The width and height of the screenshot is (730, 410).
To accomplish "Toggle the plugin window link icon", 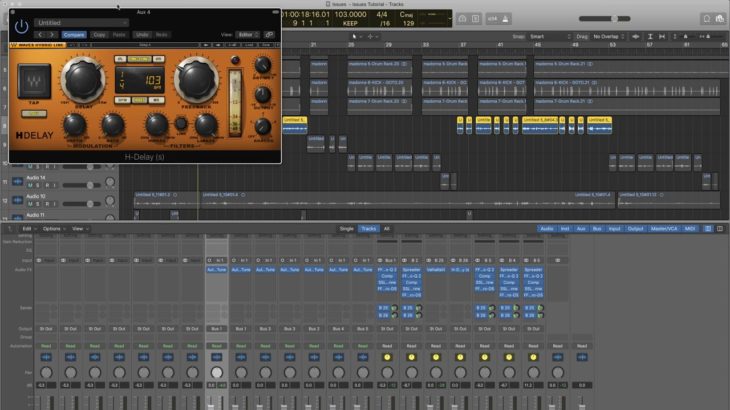I will coord(269,35).
